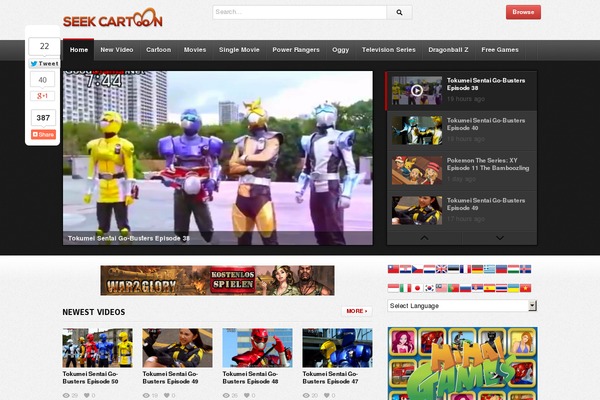Click the Twitter Tweet button
Image resolution: width=600 pixels, height=400 pixels.
[x=44, y=64]
